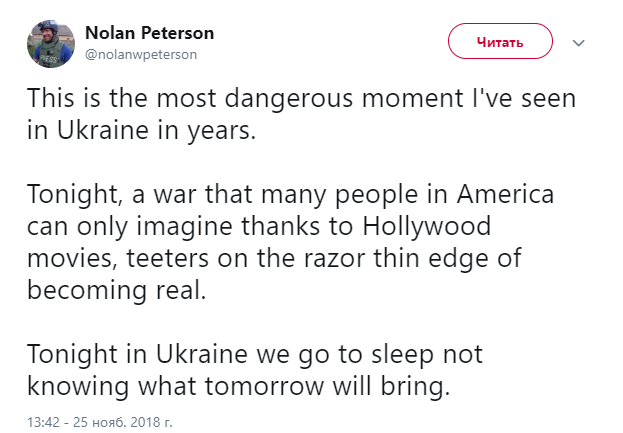Click the word 'knowing' in last line
The width and height of the screenshot is (623, 433).
pos(78,387)
